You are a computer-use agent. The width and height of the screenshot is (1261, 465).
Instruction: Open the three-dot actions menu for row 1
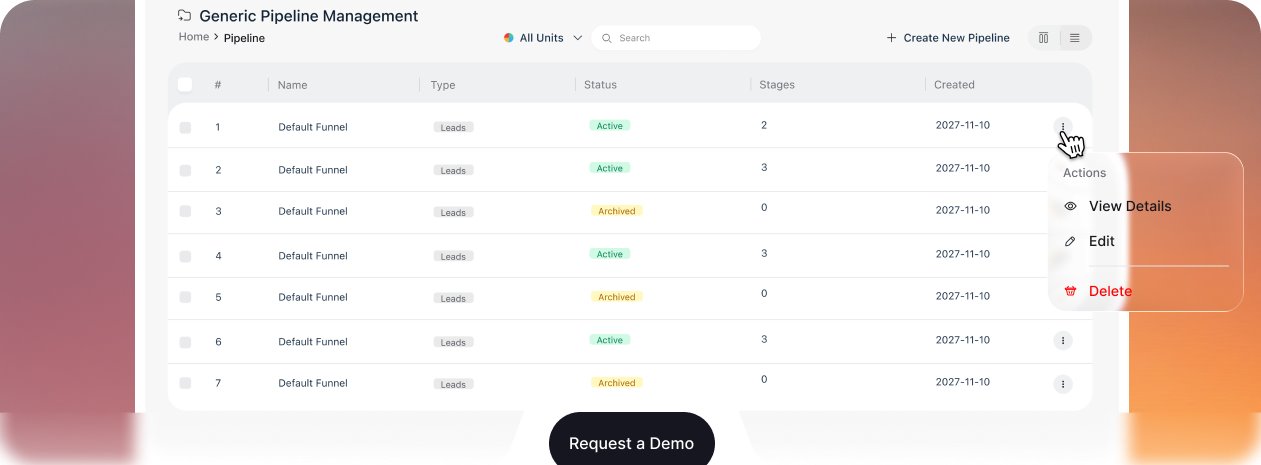pyautogui.click(x=1063, y=127)
